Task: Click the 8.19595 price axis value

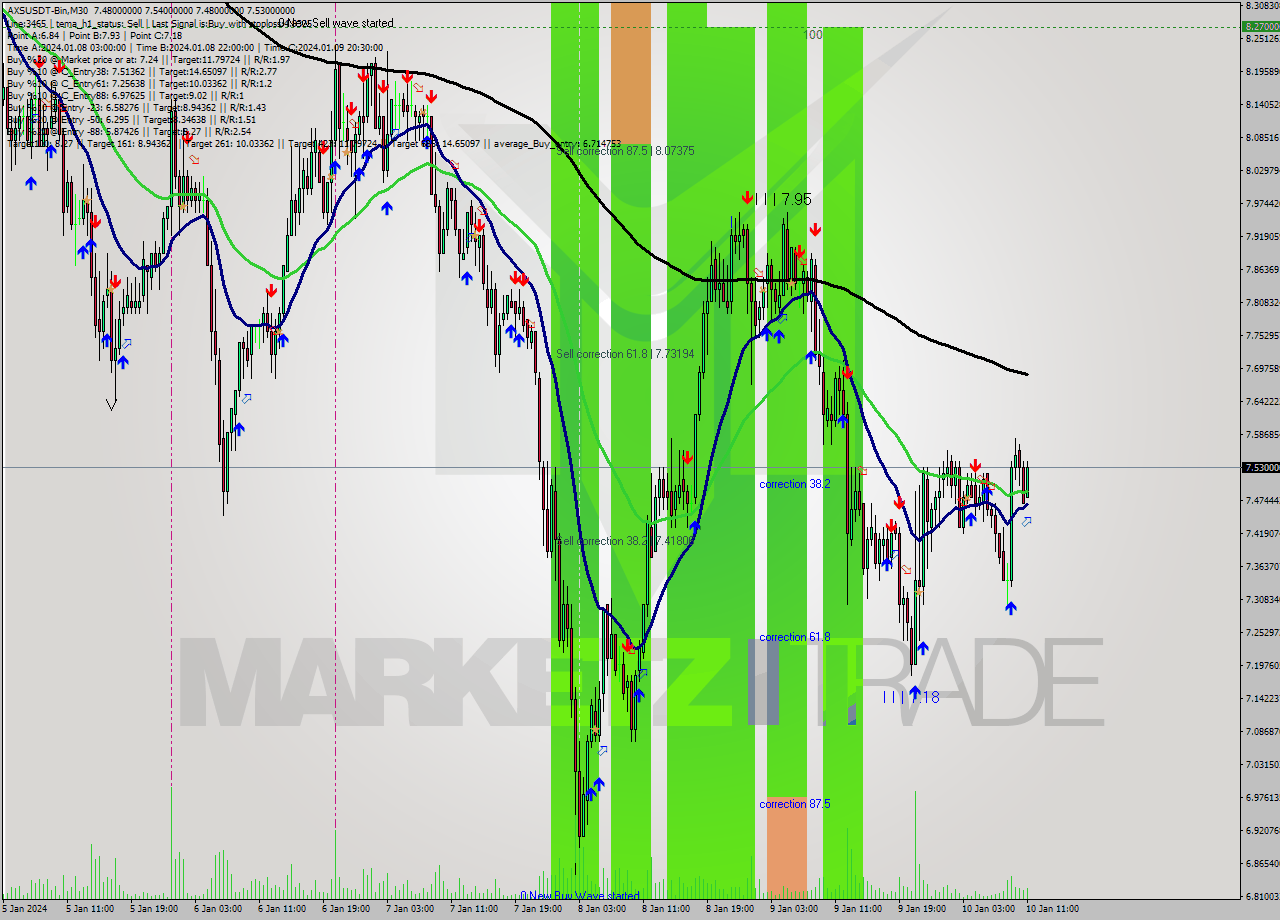Action: 1261,72
